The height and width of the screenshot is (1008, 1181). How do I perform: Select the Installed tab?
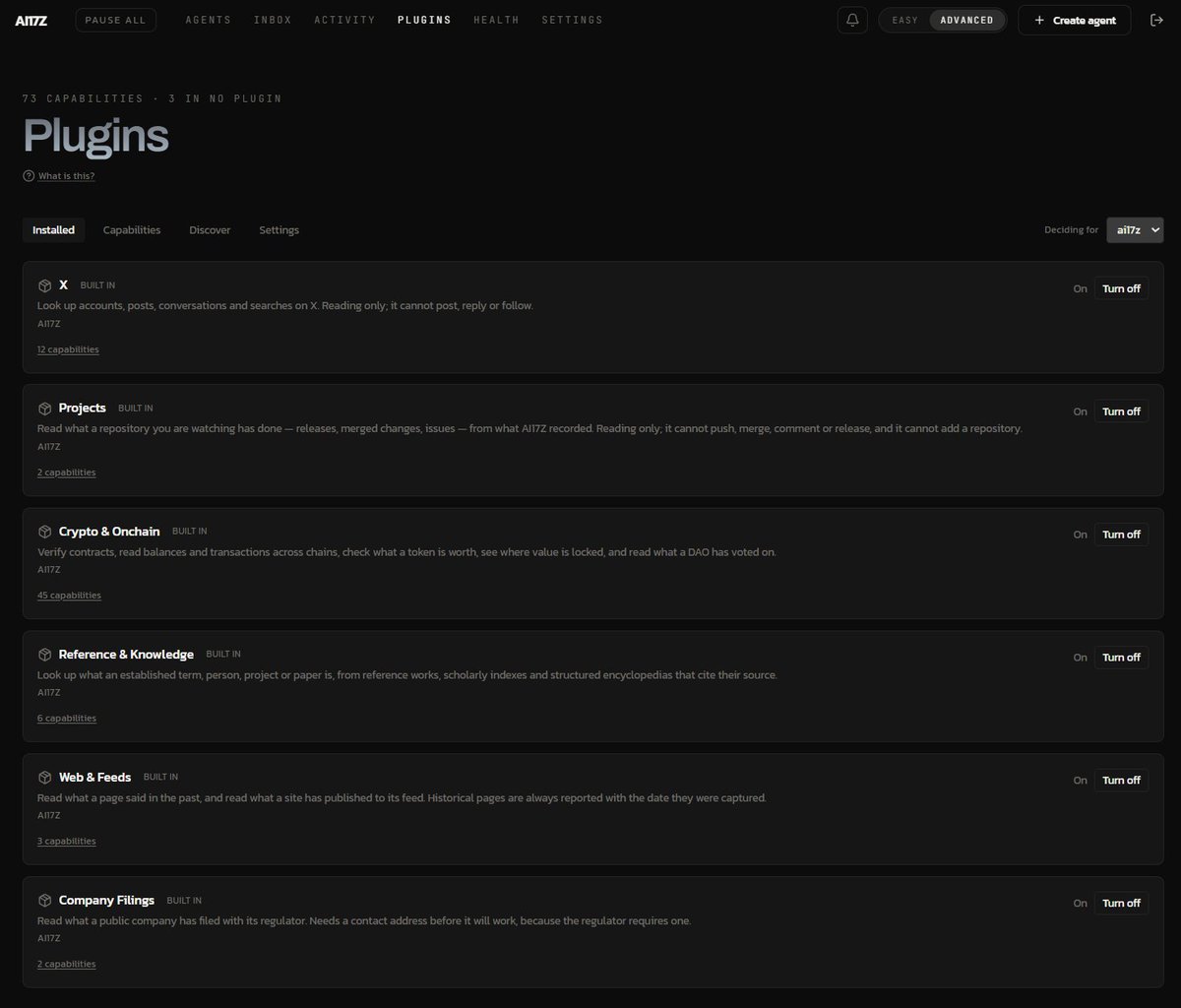pyautogui.click(x=53, y=230)
